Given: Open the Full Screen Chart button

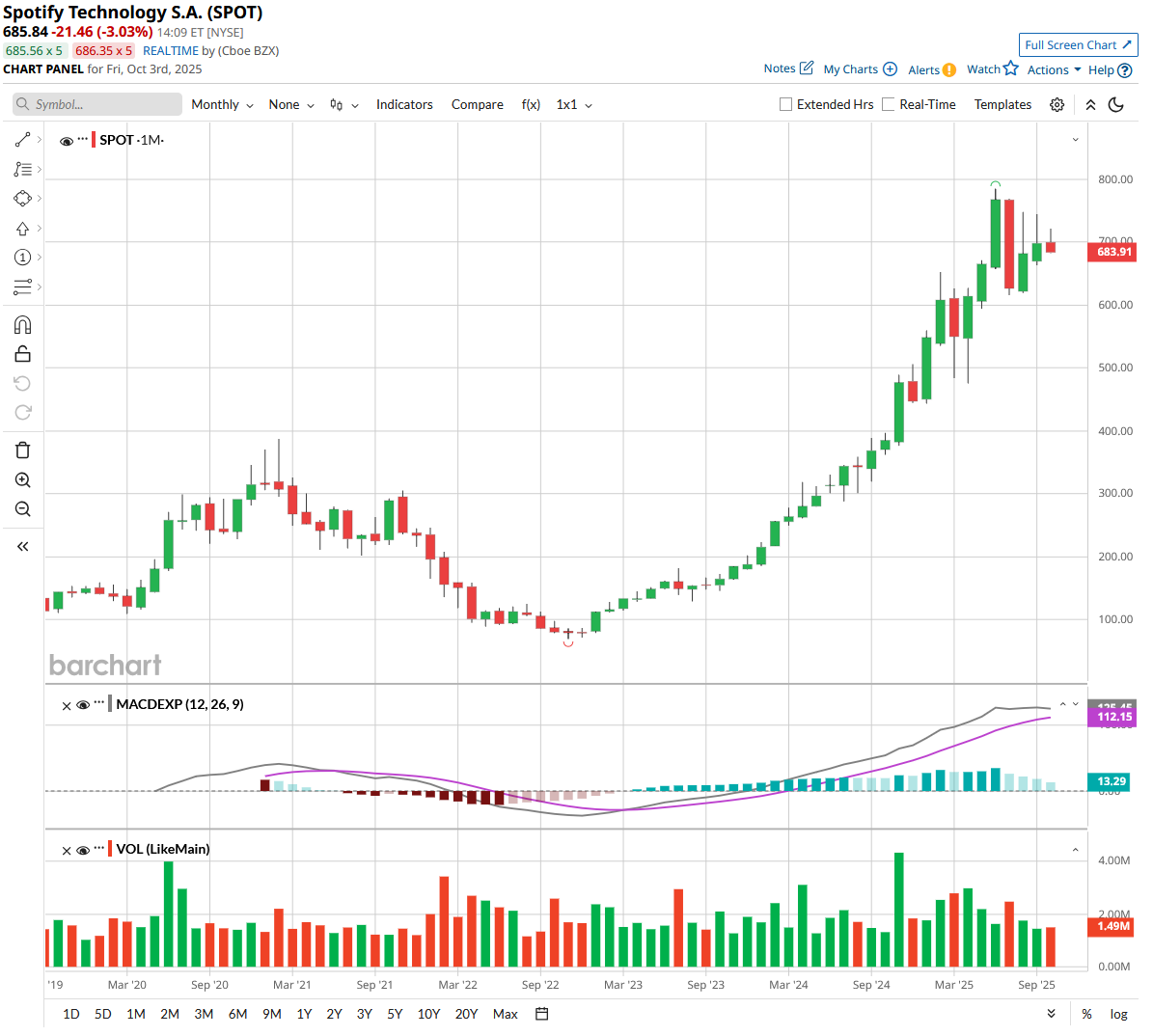Looking at the screenshot, I should coord(1078,44).
